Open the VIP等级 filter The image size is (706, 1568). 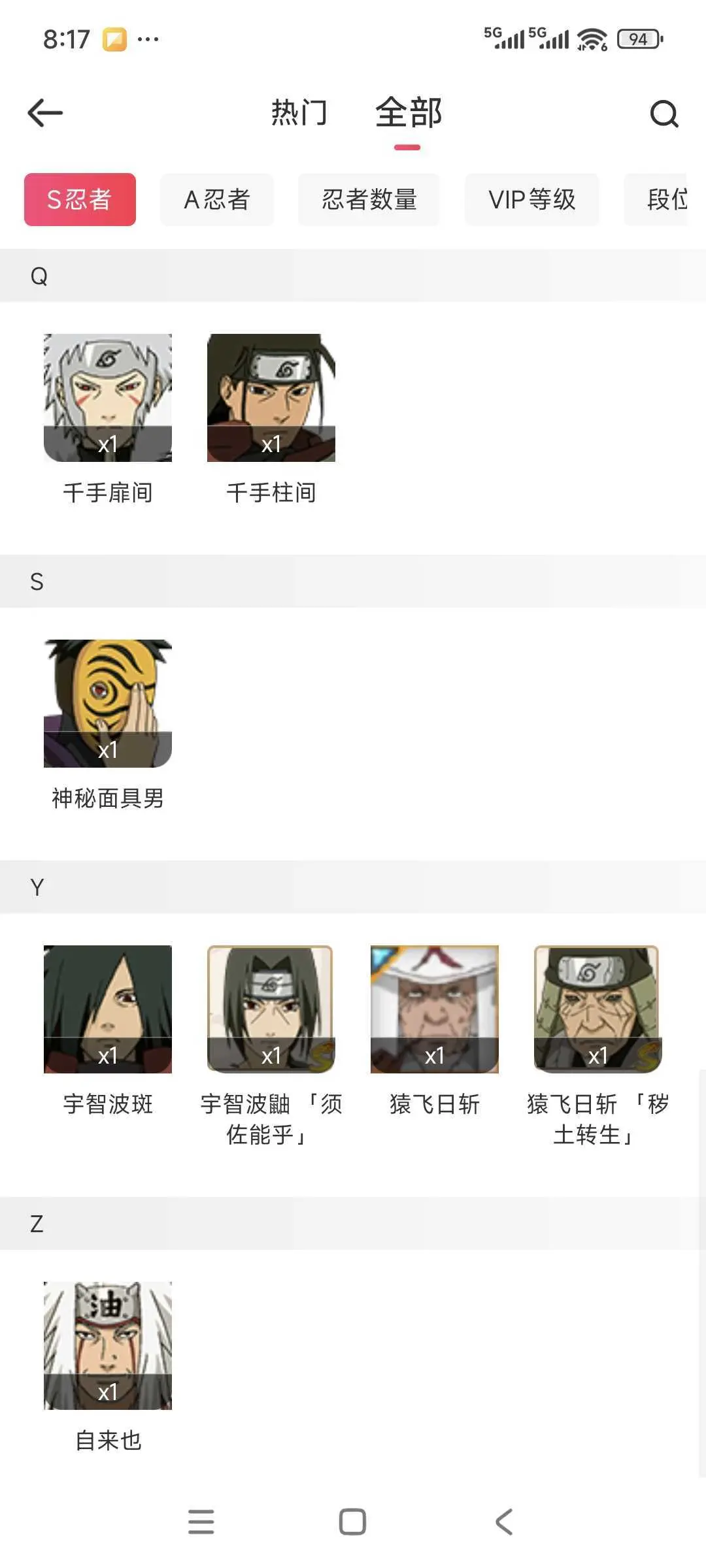[x=532, y=199]
